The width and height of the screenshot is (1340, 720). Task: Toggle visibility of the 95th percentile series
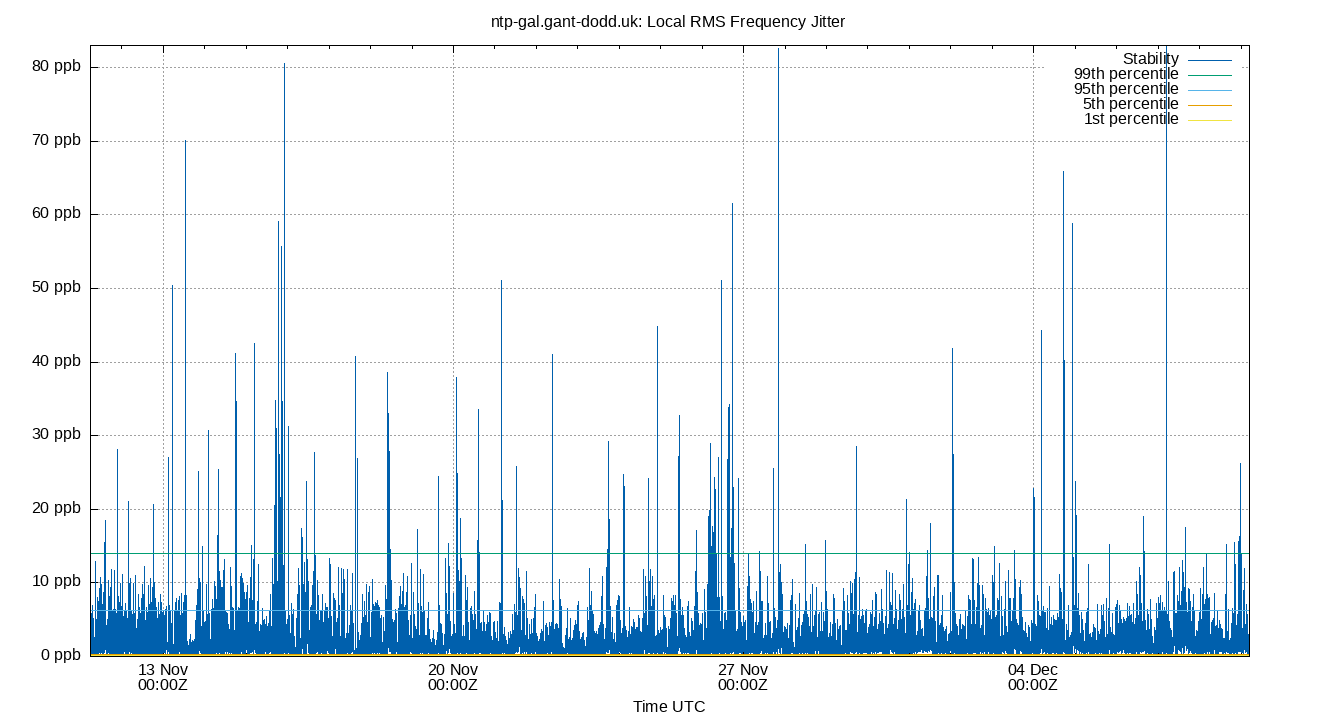[x=1128, y=88]
